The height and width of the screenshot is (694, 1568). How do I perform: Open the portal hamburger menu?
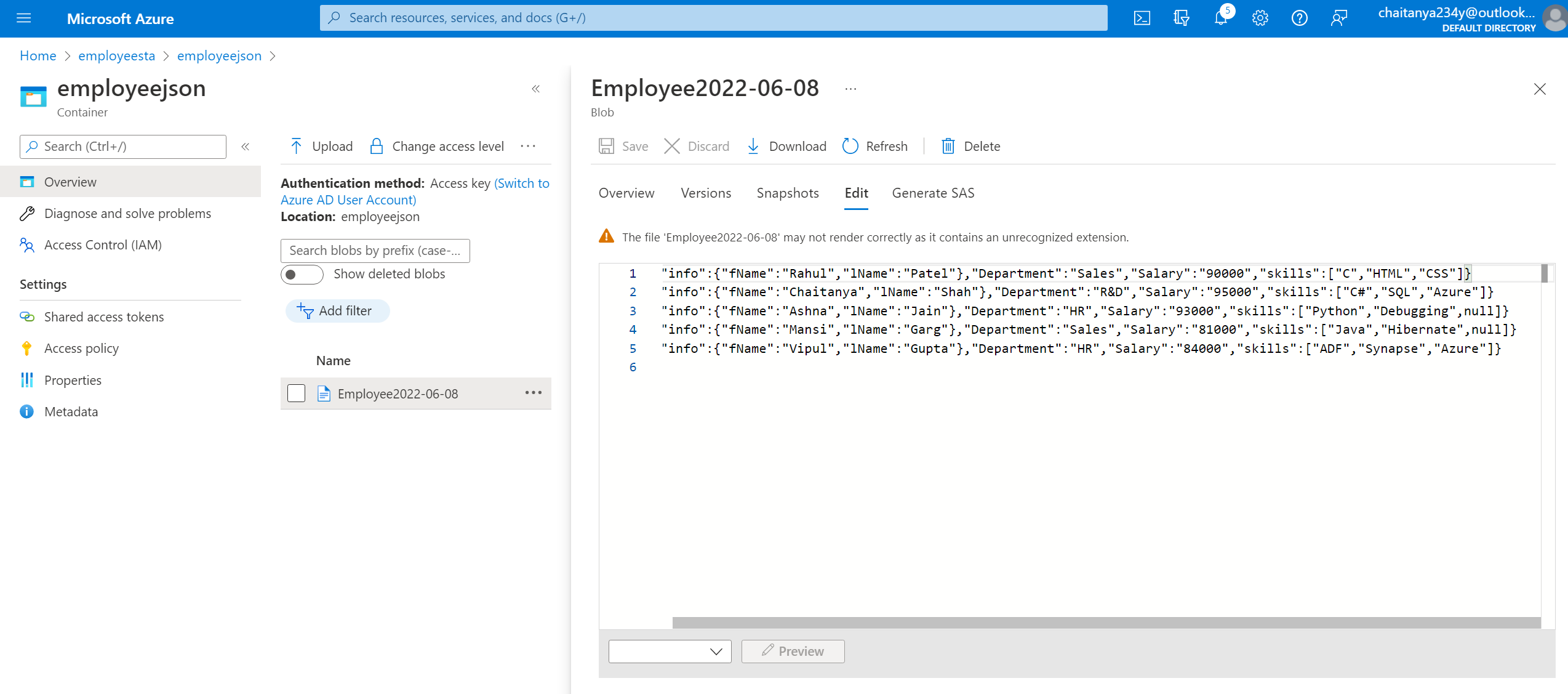coord(24,18)
